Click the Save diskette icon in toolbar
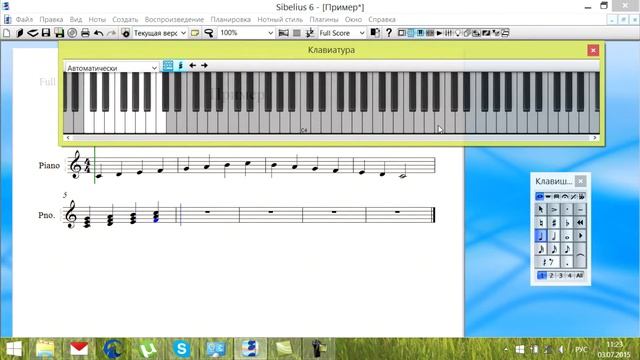The height and width of the screenshot is (360, 640). click(x=46, y=33)
